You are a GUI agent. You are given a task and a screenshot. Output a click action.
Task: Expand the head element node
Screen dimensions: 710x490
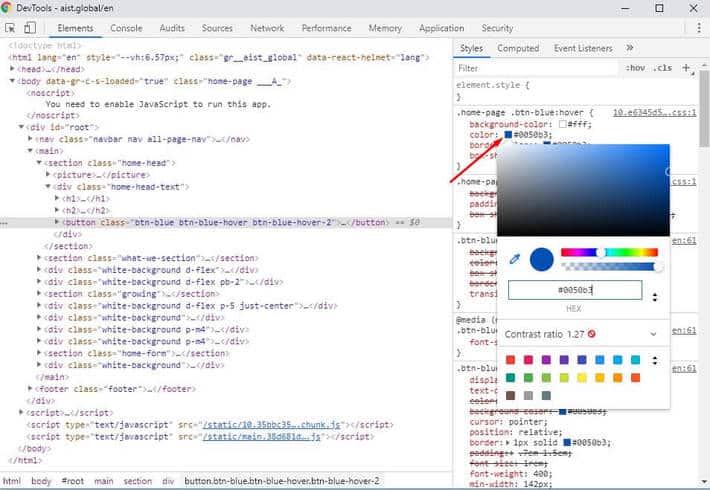point(12,69)
